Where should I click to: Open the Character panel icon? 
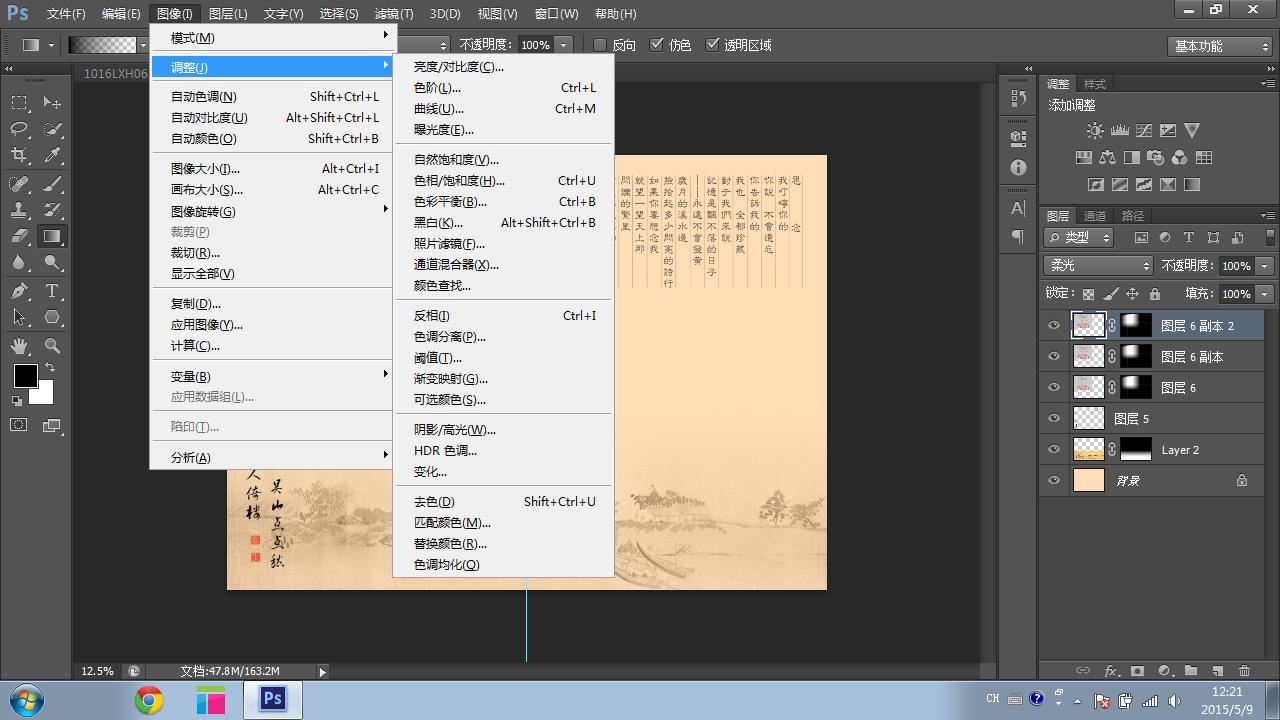click(1018, 208)
